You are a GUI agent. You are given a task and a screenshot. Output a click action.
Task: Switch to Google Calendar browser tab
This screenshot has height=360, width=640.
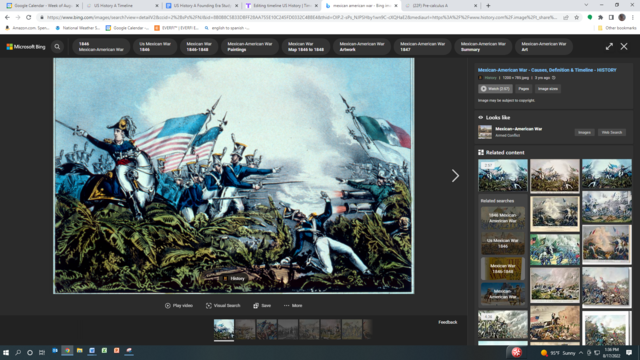pyautogui.click(x=42, y=6)
